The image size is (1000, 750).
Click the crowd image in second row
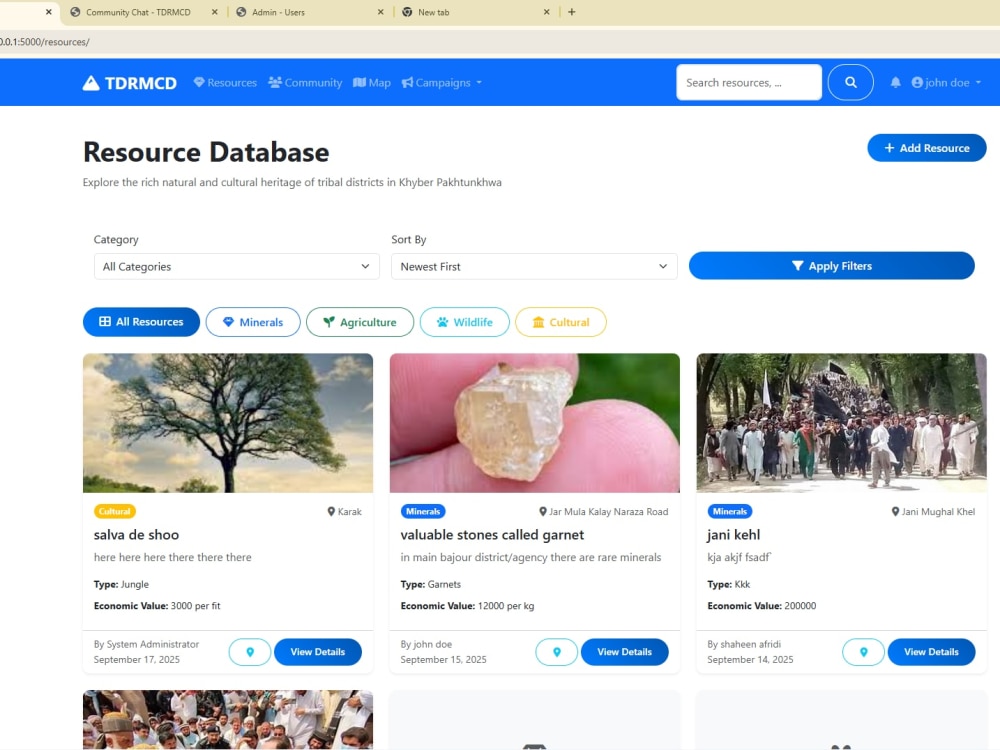pos(228,719)
